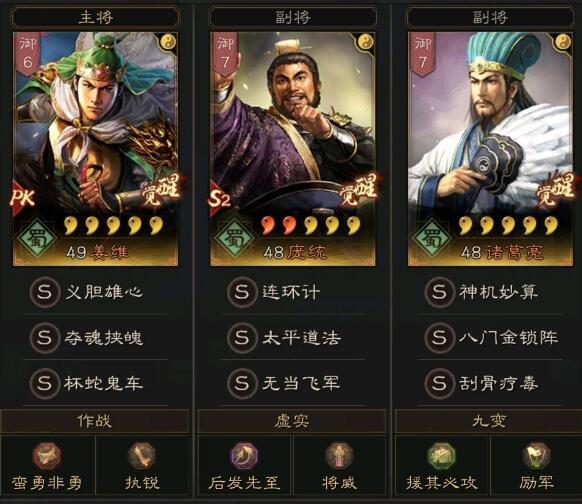582x504 pixels.
Task: Open the 姜维 general portrait
Action: click(95, 148)
